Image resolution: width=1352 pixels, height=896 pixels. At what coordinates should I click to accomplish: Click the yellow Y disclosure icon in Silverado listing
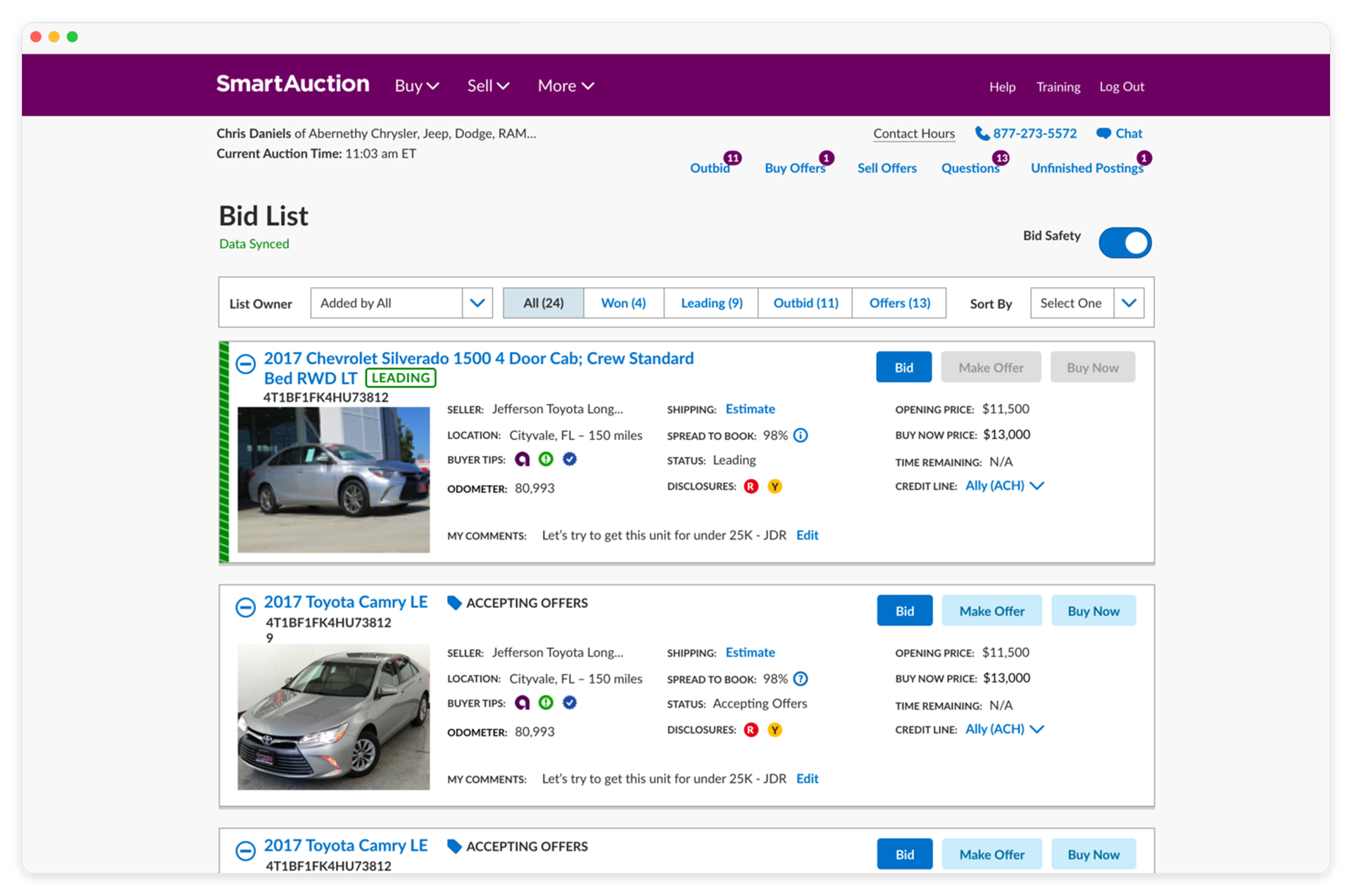click(x=775, y=486)
